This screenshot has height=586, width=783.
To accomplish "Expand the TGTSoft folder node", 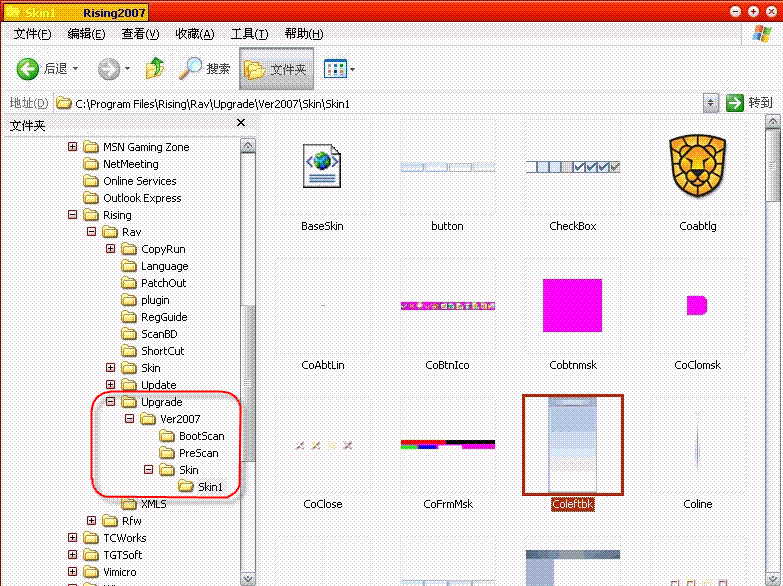I will pos(72,554).
